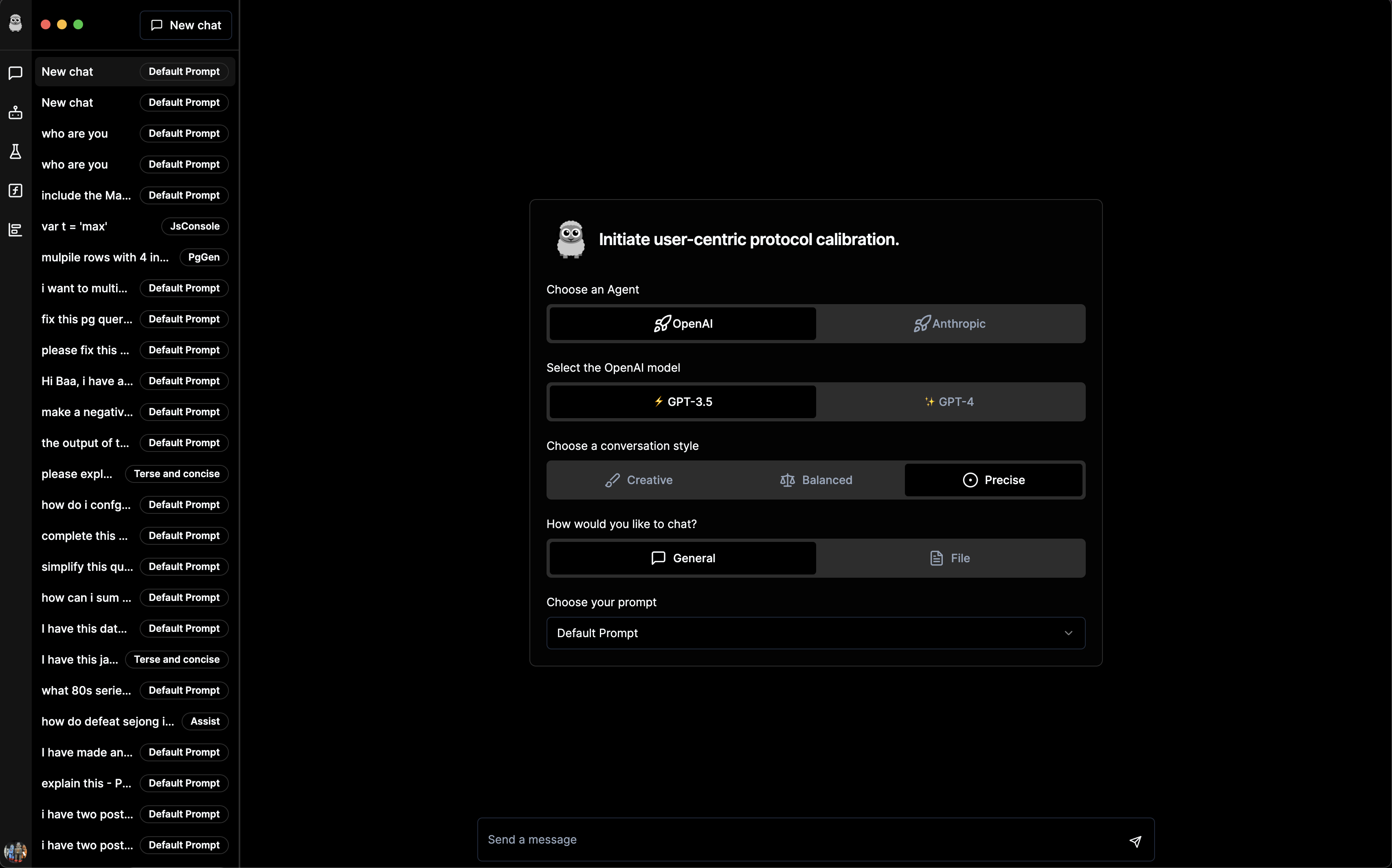Open the agents page via the robot icon

[x=15, y=112]
